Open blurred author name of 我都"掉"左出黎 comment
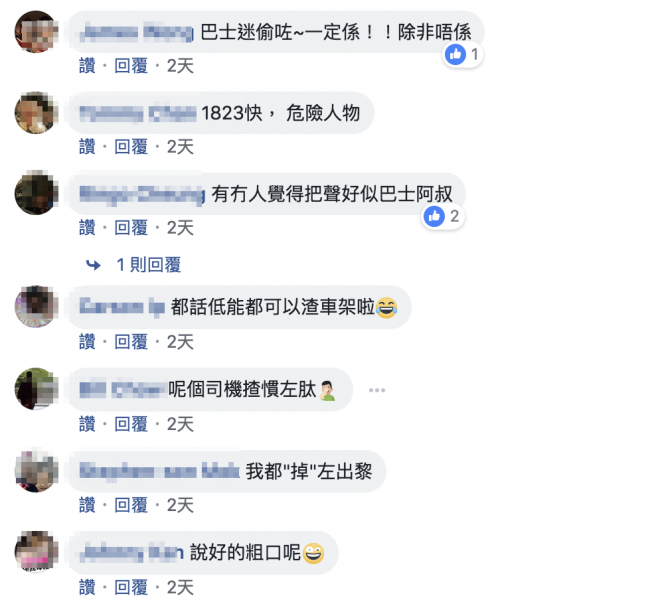 [x=160, y=471]
